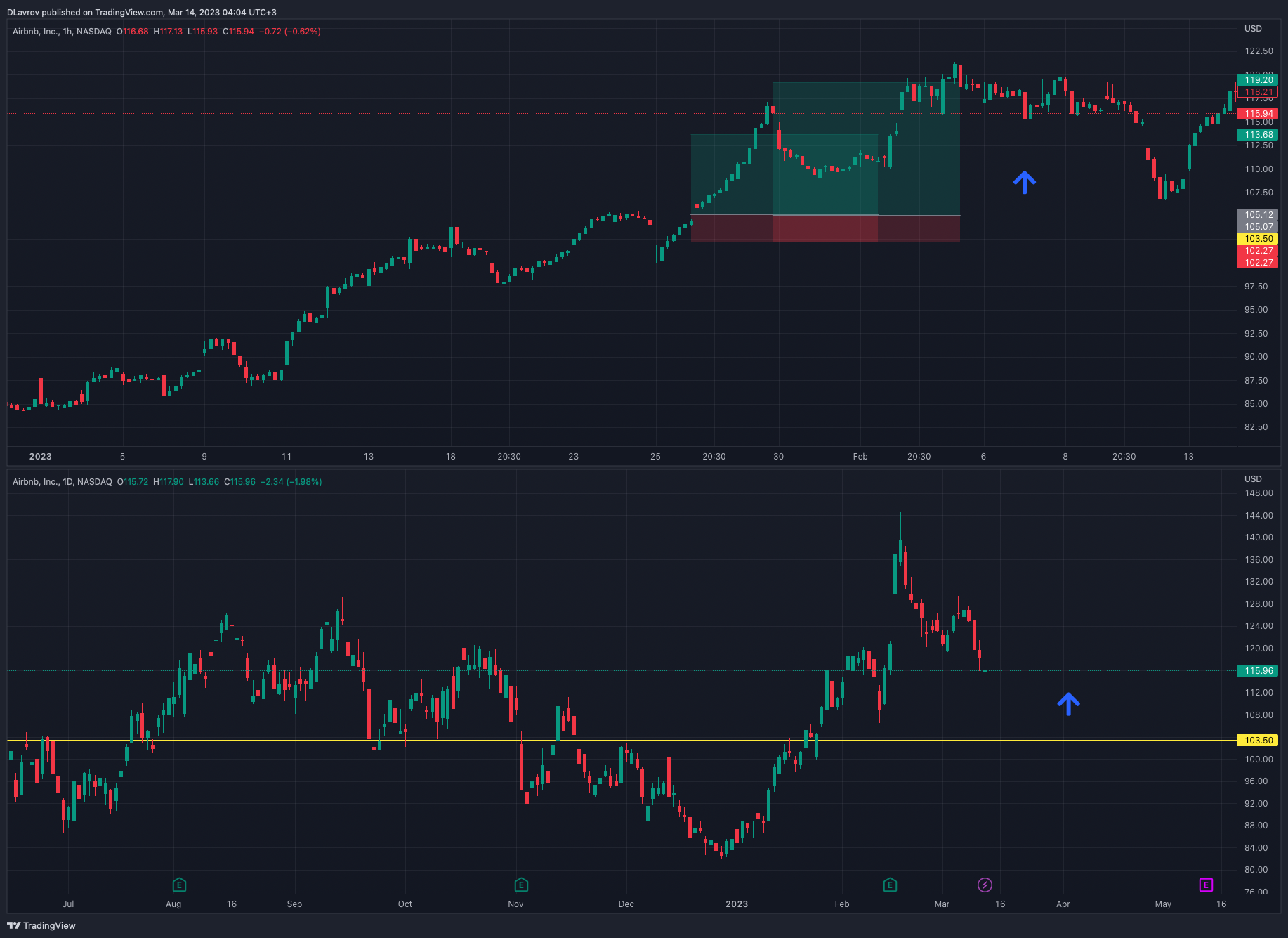Image resolution: width=1288 pixels, height=938 pixels.
Task: Click the Airbnb, Inc., 1D, NASDAQ legend title
Action: click(x=63, y=482)
